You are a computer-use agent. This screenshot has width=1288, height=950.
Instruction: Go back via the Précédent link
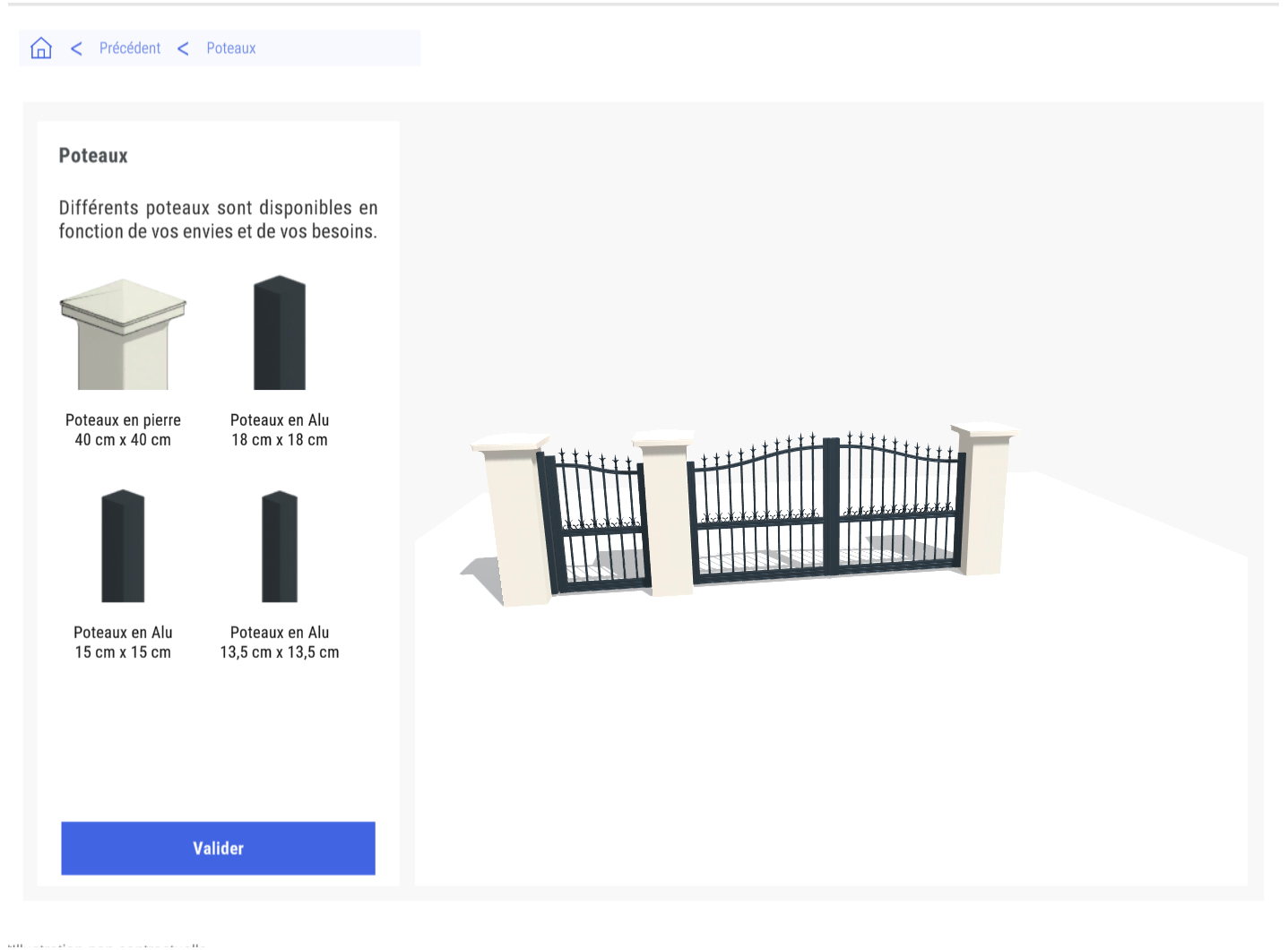(130, 48)
